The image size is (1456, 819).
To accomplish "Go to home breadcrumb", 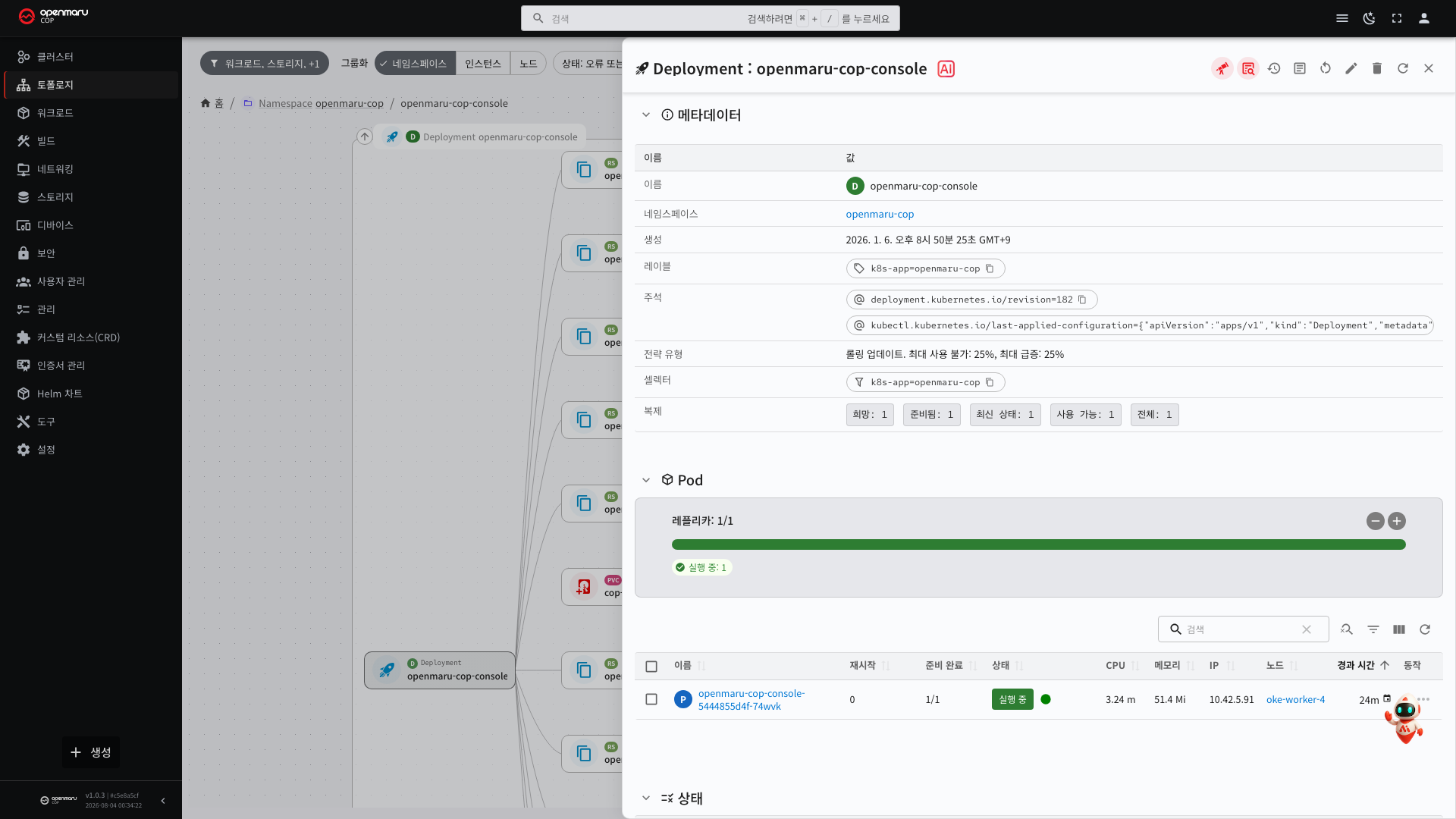I will click(x=212, y=103).
